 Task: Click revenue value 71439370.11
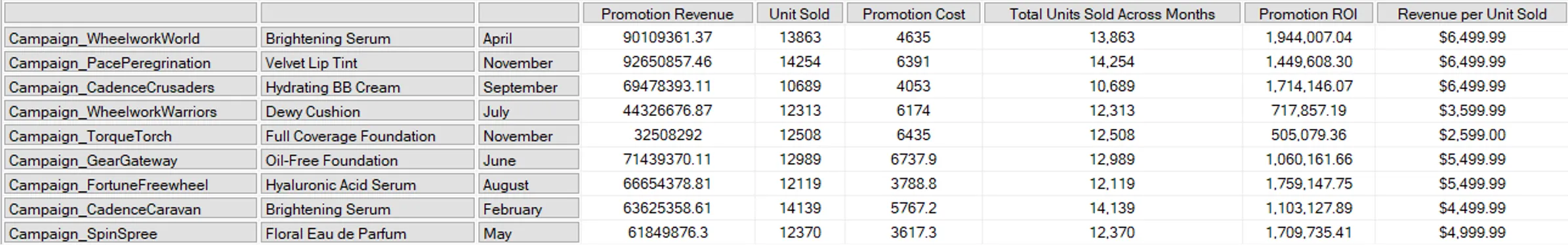coord(667,159)
